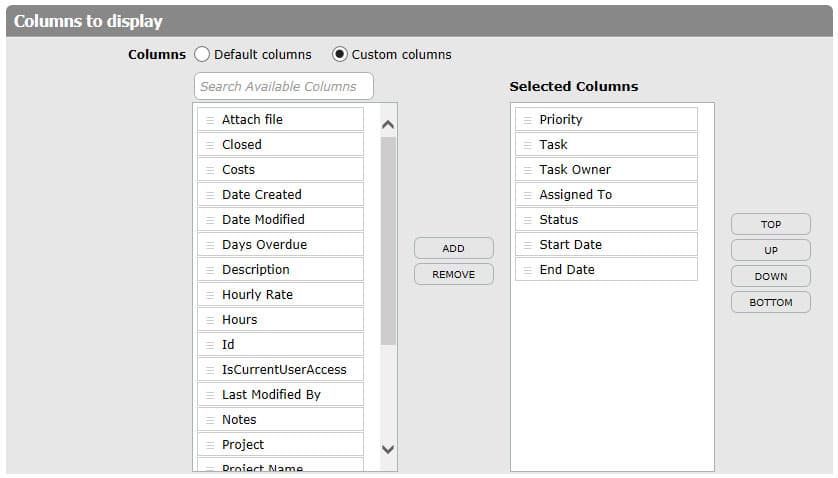Grab the drag handle beside Task
Image resolution: width=838 pixels, height=478 pixels.
pos(527,145)
